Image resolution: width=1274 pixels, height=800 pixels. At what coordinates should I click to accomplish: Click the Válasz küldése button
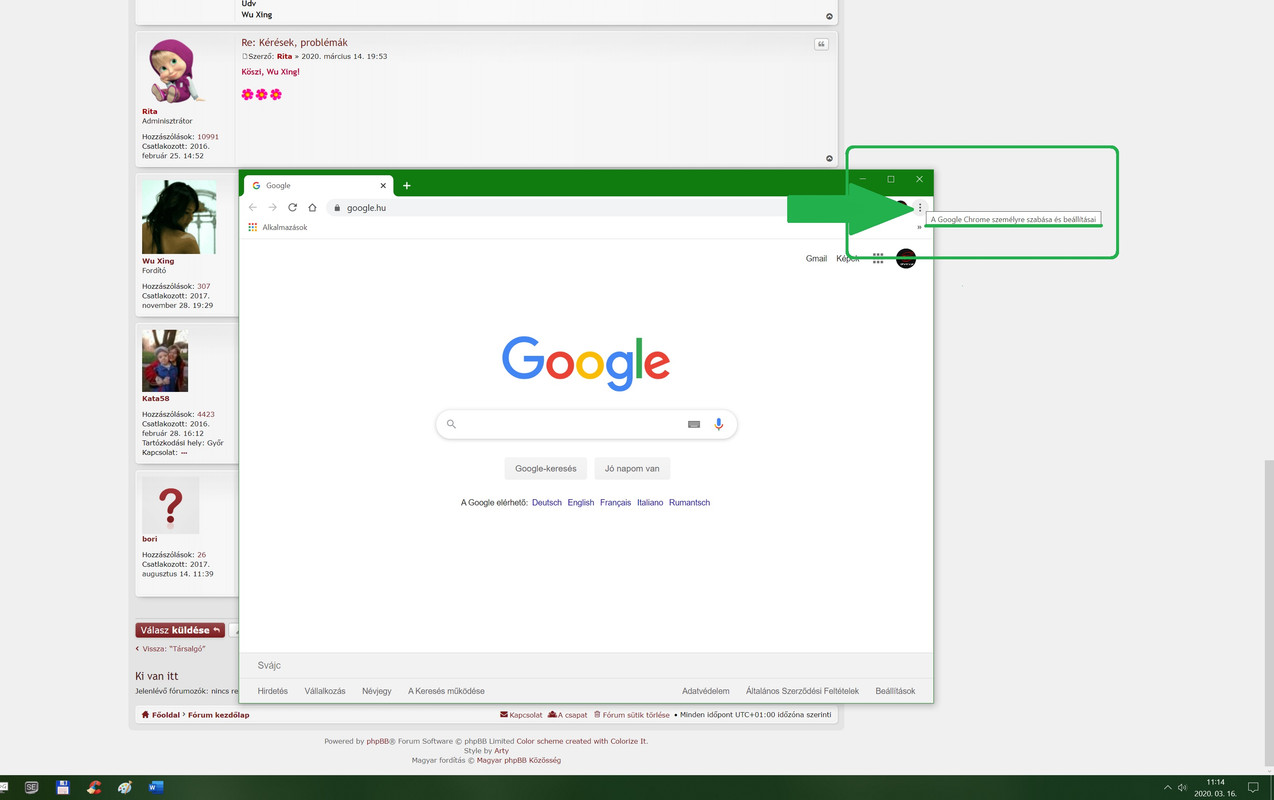click(x=180, y=630)
